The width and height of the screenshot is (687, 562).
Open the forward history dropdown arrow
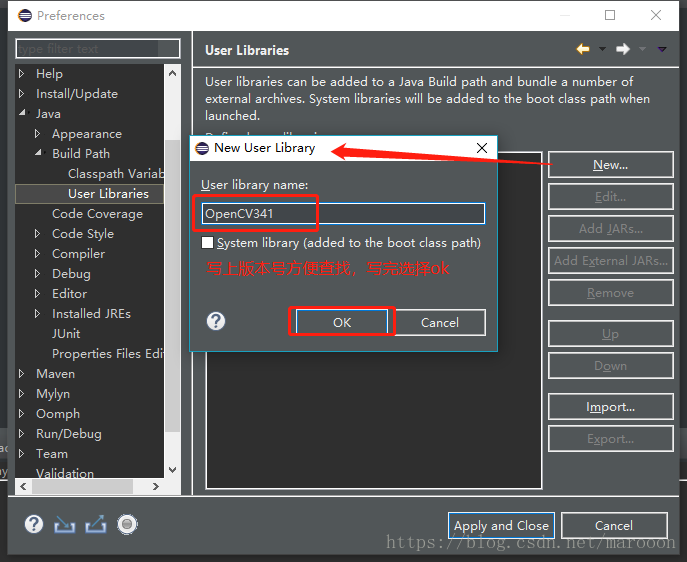[x=642, y=49]
